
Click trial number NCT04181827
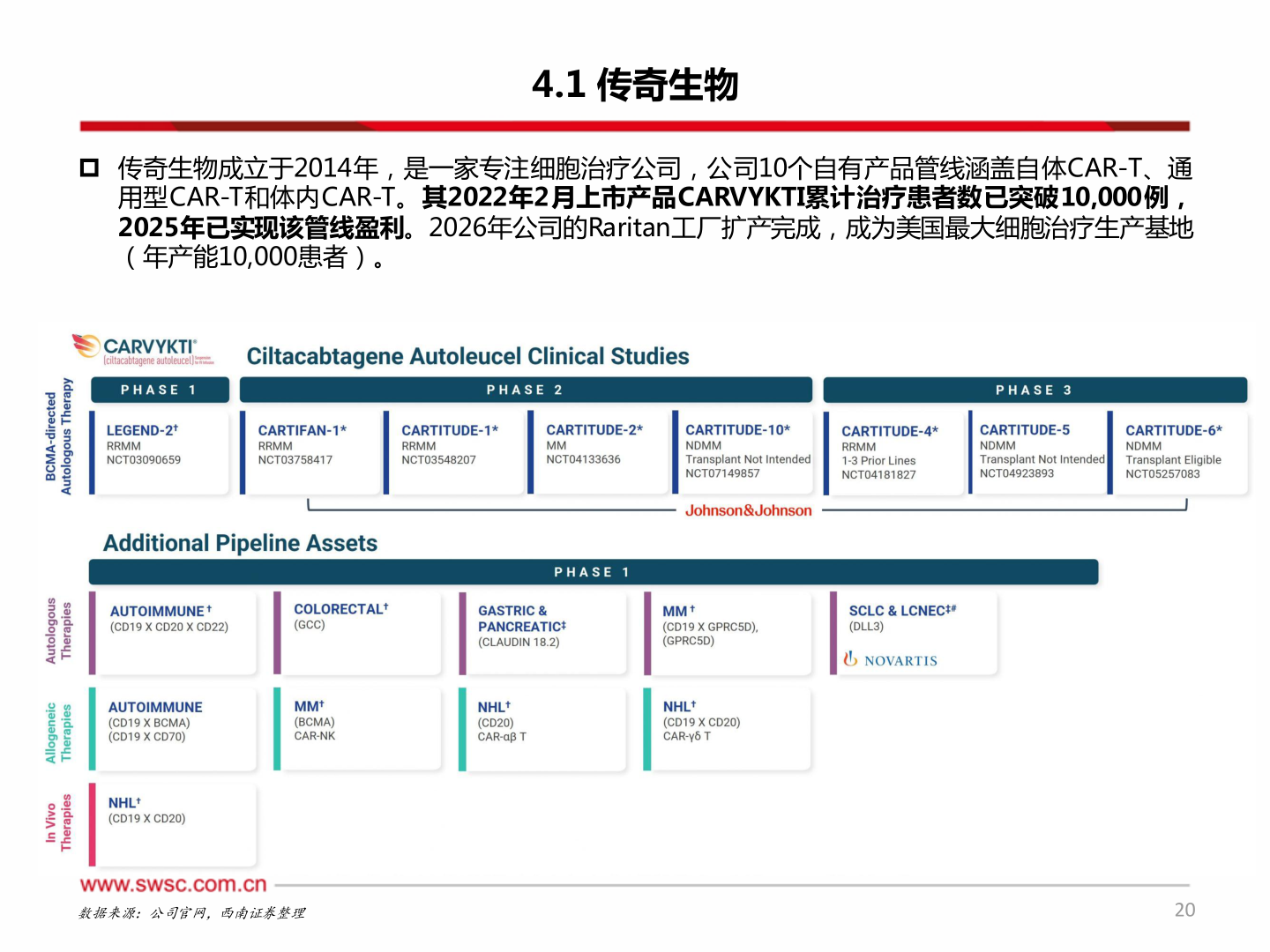(878, 474)
